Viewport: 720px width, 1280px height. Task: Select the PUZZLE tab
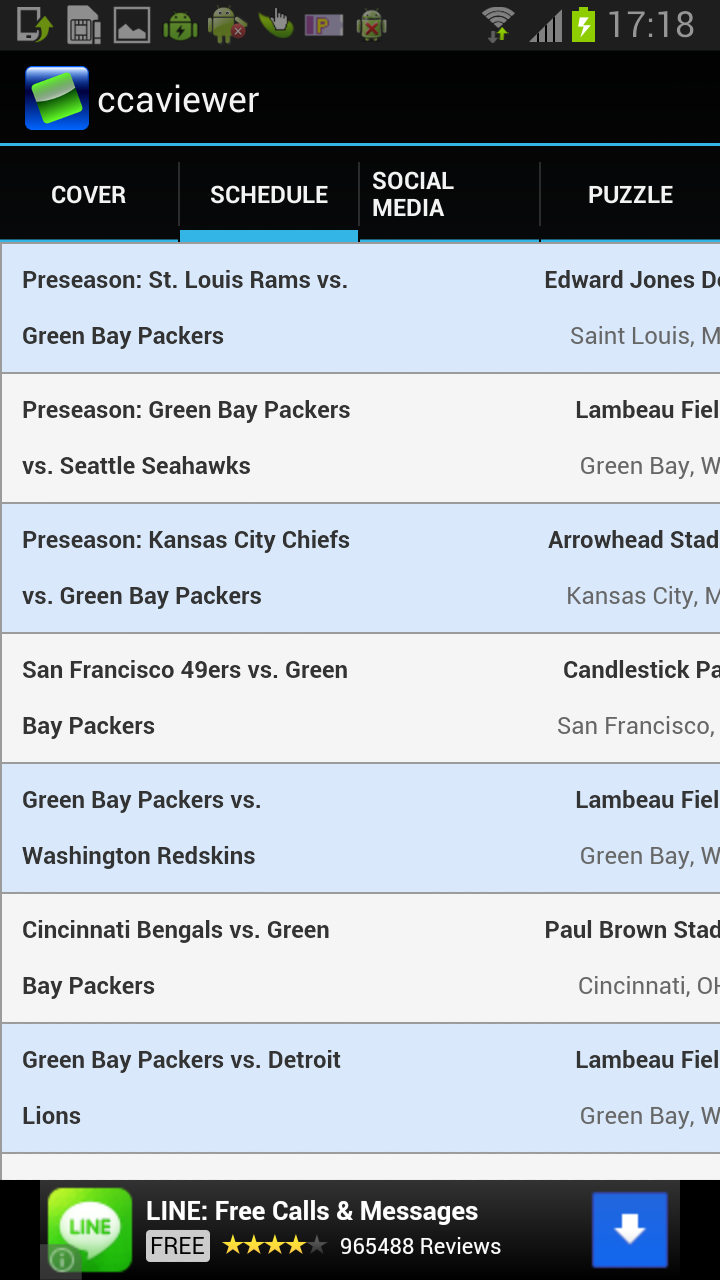[x=630, y=195]
